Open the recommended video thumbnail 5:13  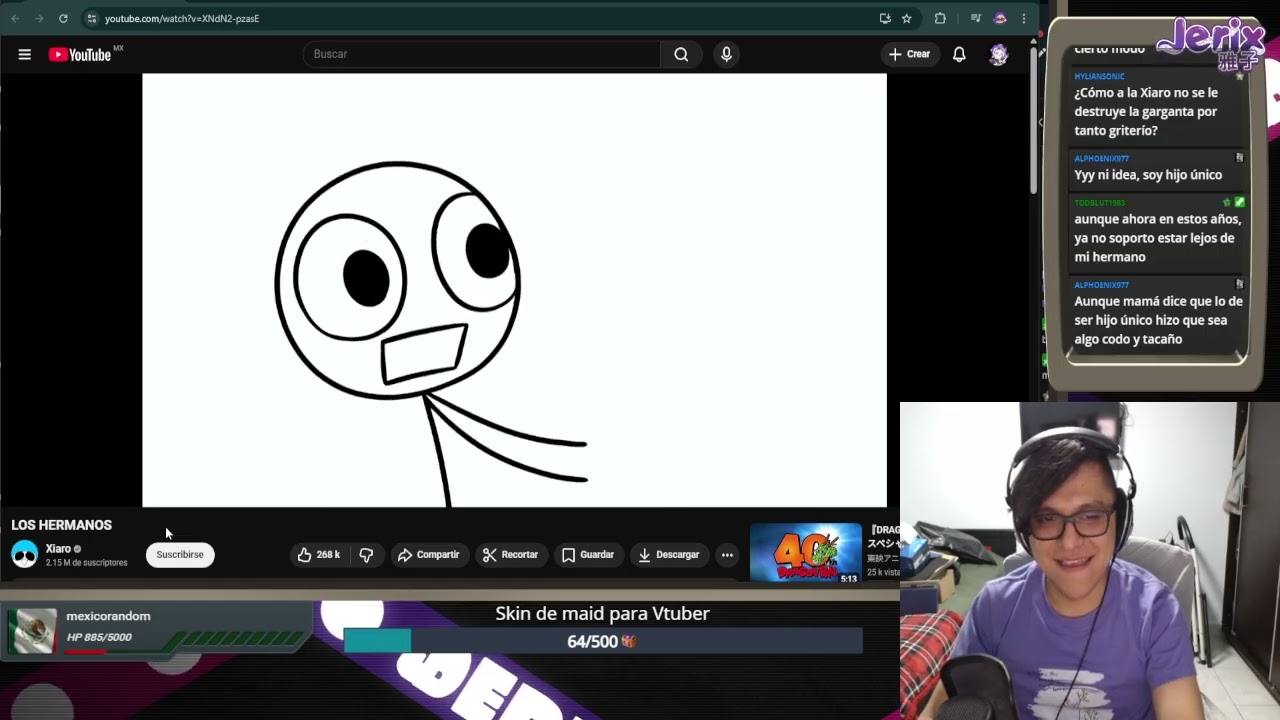click(x=805, y=552)
